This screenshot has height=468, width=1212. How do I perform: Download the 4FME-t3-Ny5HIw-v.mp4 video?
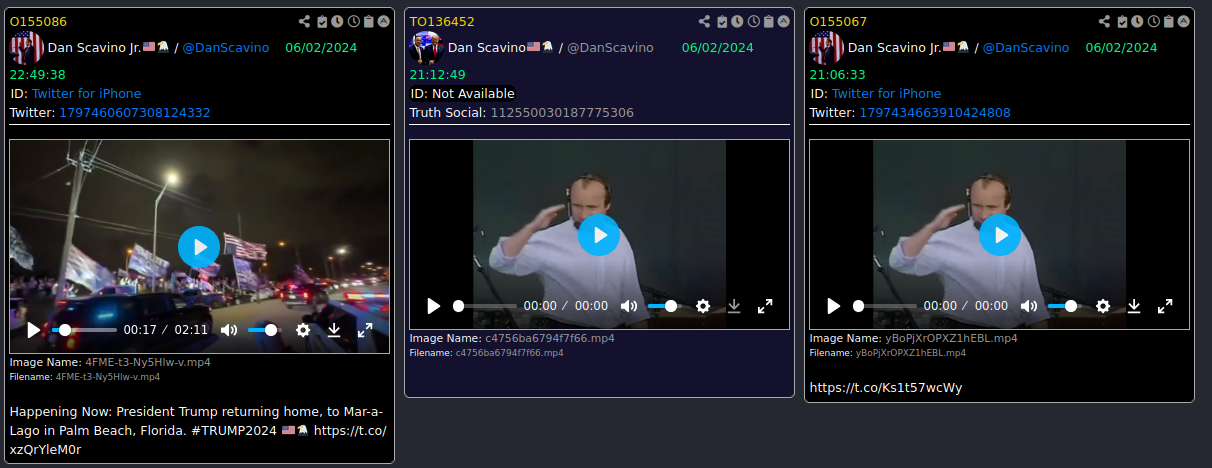coord(334,329)
